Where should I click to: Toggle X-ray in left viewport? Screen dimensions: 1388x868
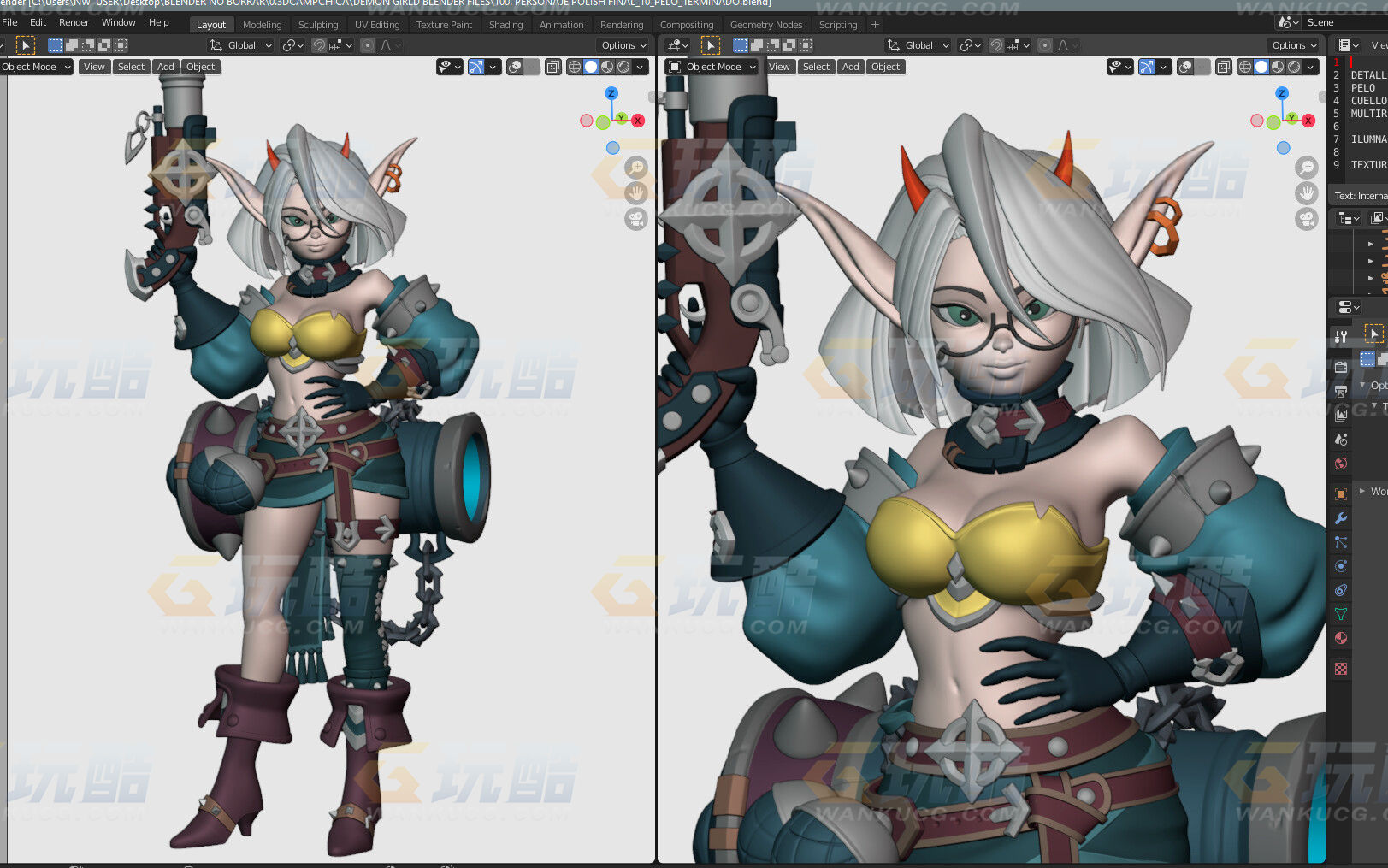(553, 67)
